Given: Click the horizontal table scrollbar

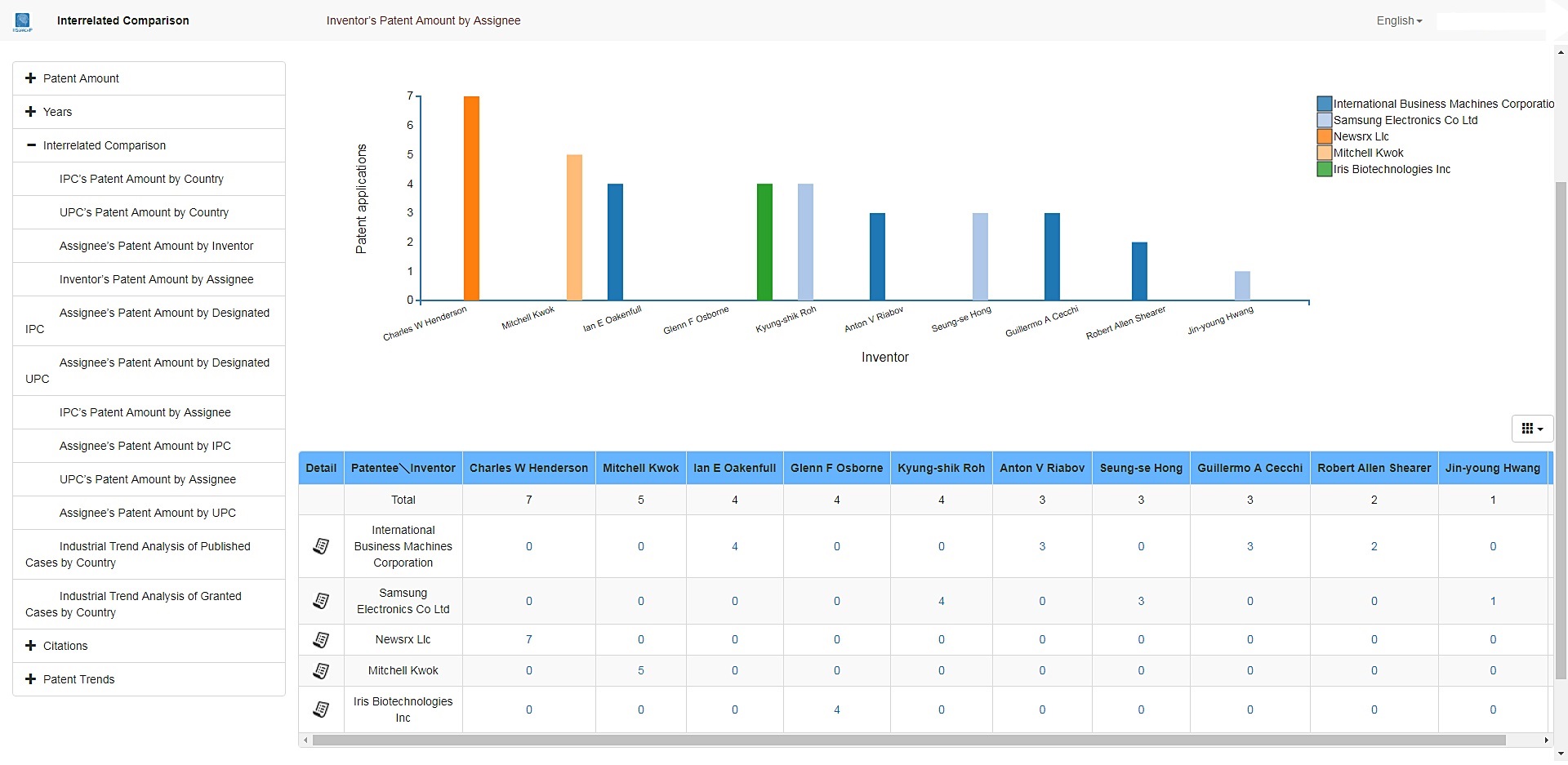Looking at the screenshot, I should point(909,741).
